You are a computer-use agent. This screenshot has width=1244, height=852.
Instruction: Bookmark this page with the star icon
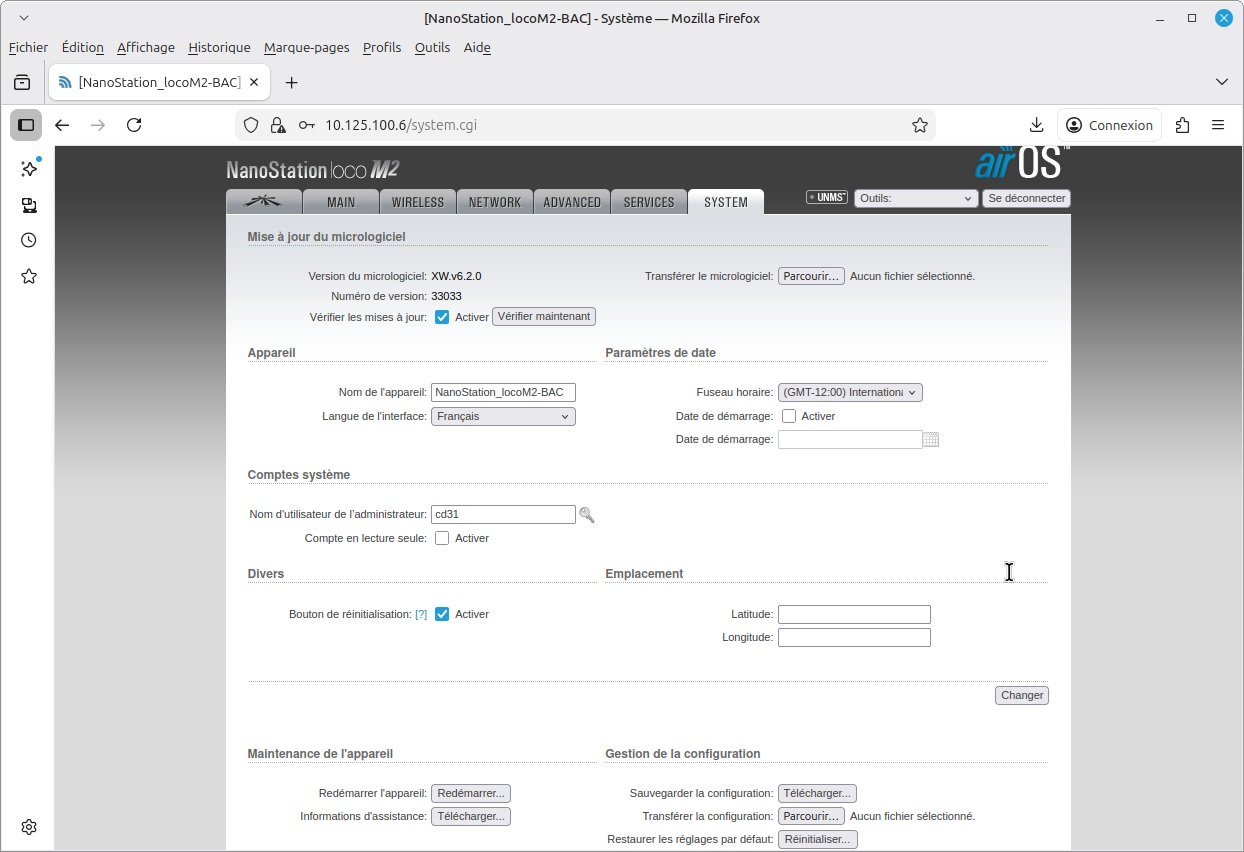(x=920, y=125)
